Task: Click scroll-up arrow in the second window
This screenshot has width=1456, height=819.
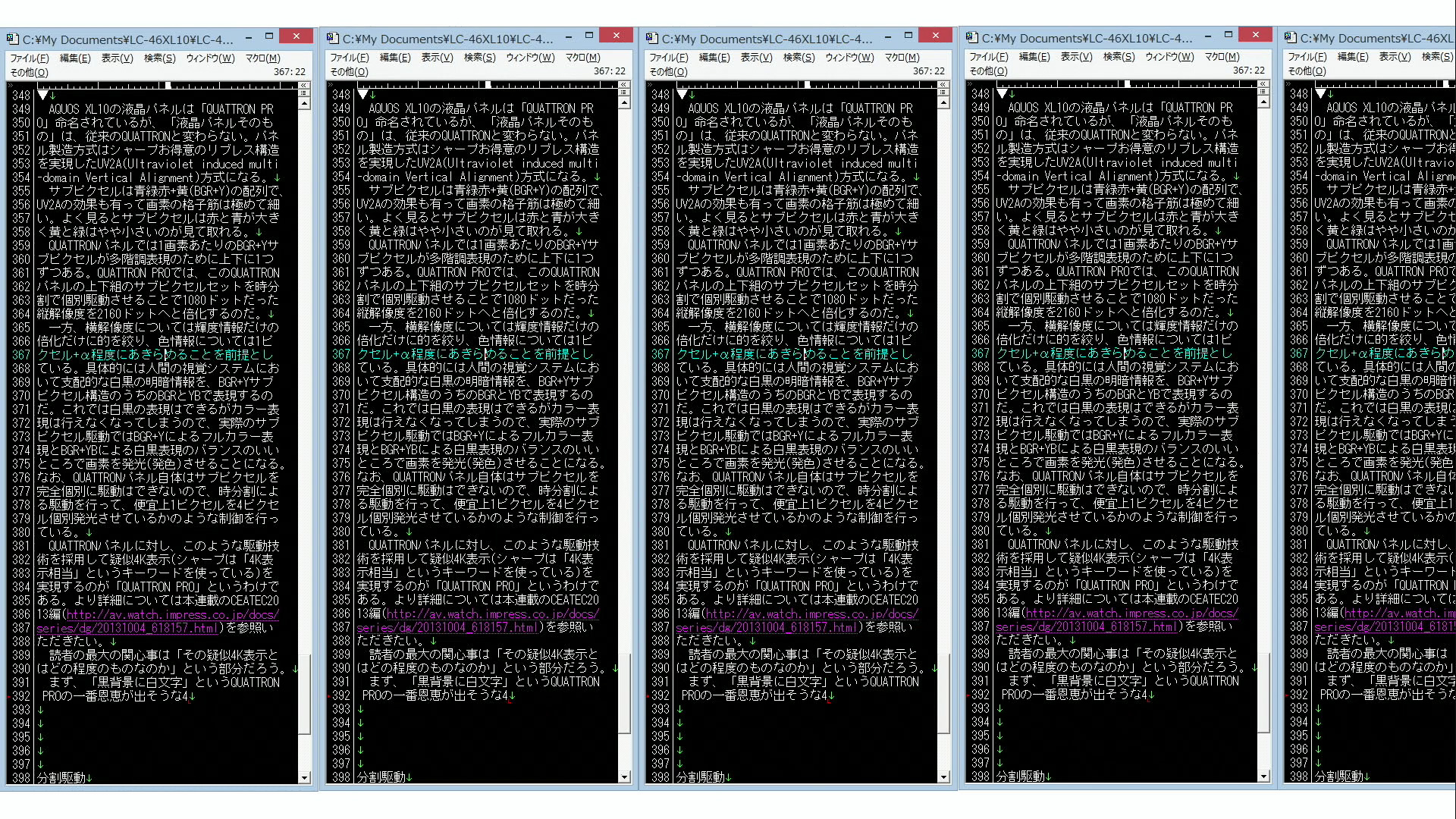Action: (623, 104)
